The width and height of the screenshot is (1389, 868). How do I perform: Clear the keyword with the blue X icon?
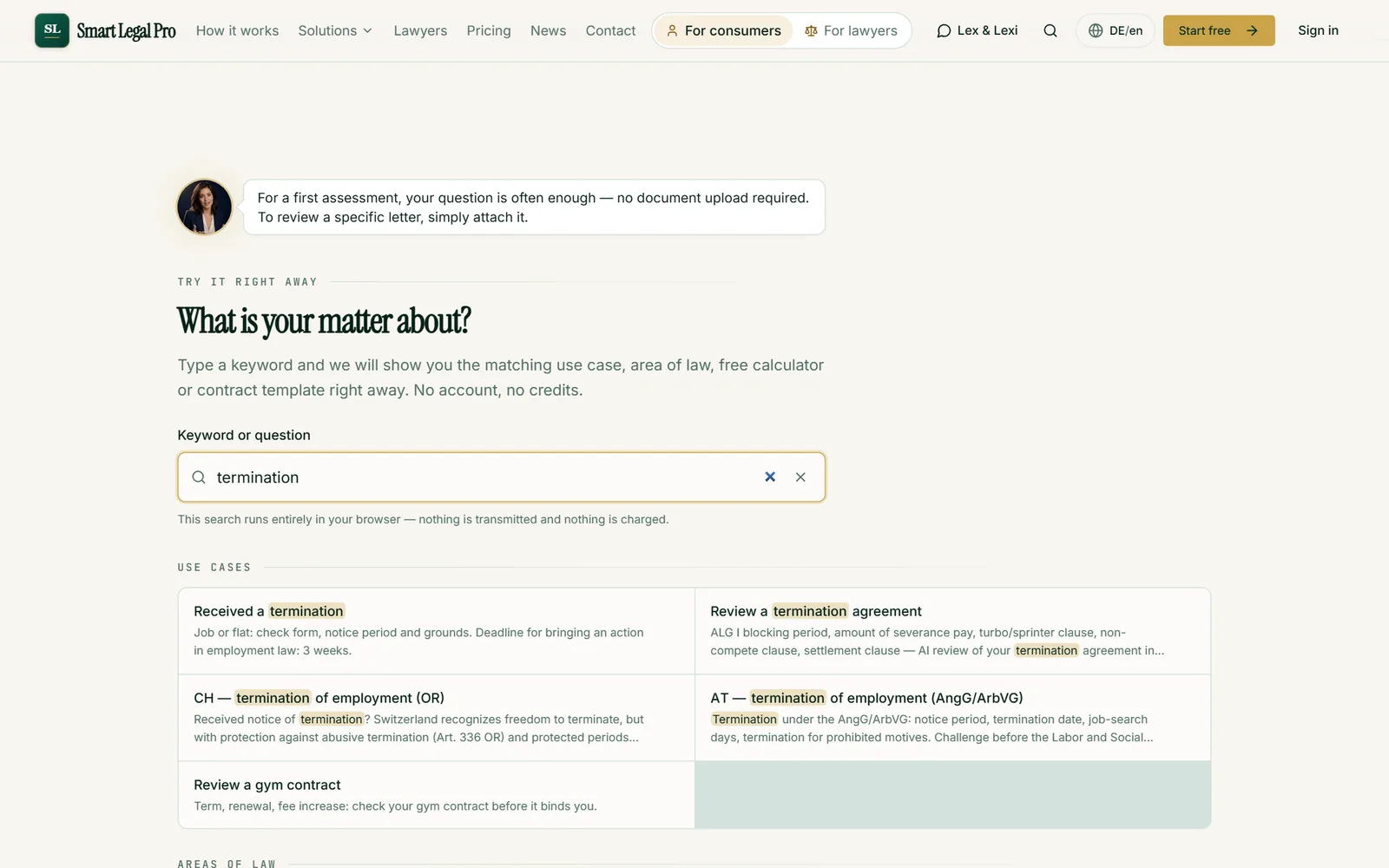[x=770, y=477]
